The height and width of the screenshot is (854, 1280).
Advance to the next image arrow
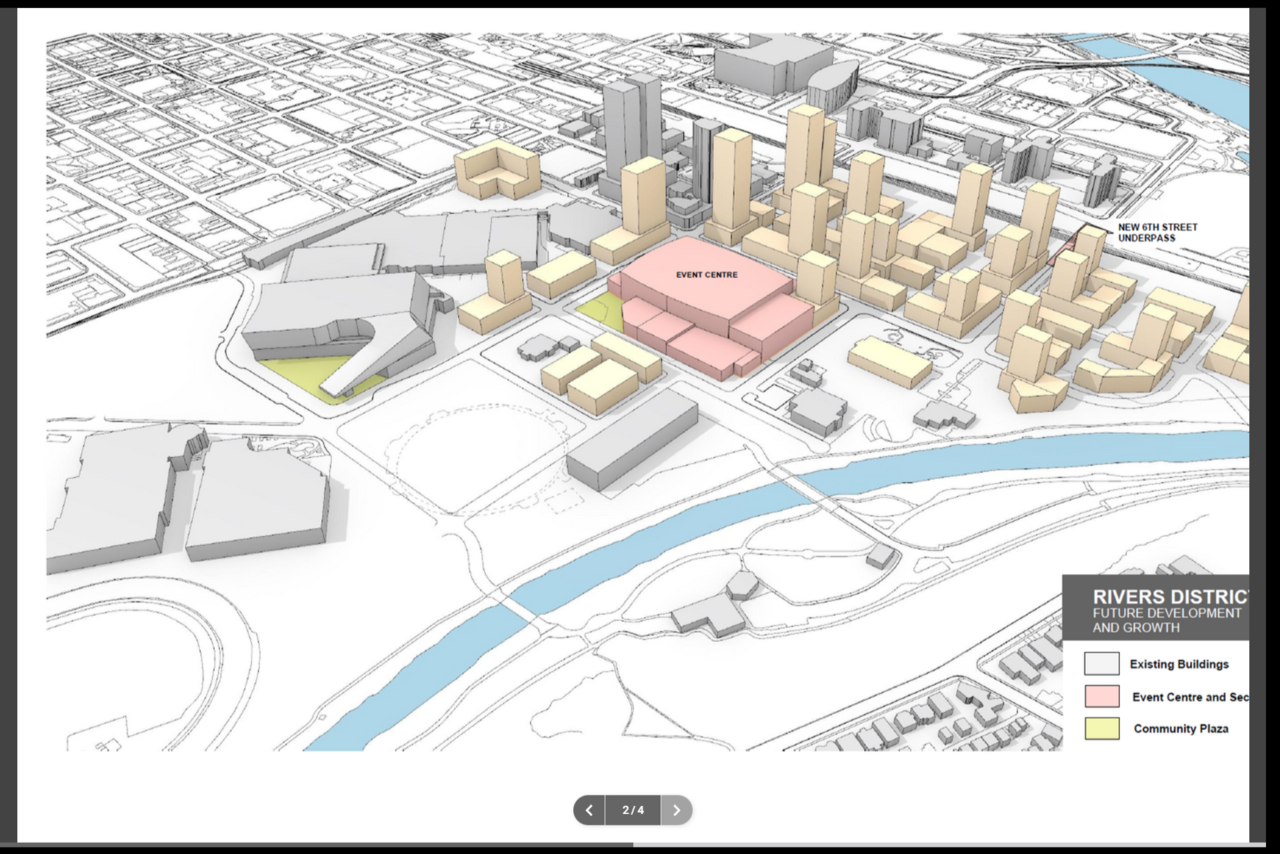(677, 810)
